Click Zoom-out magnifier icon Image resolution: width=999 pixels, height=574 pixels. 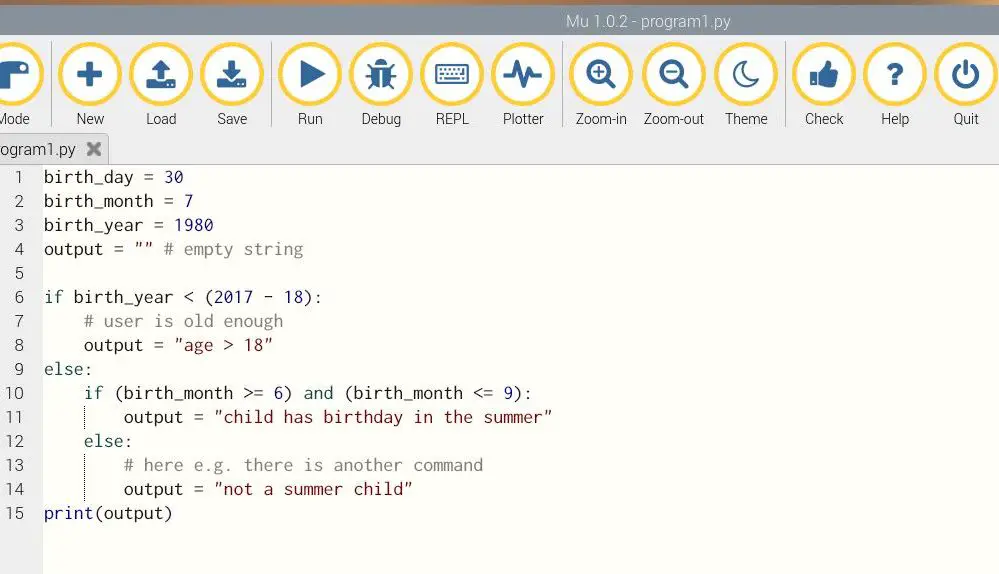pos(673,75)
